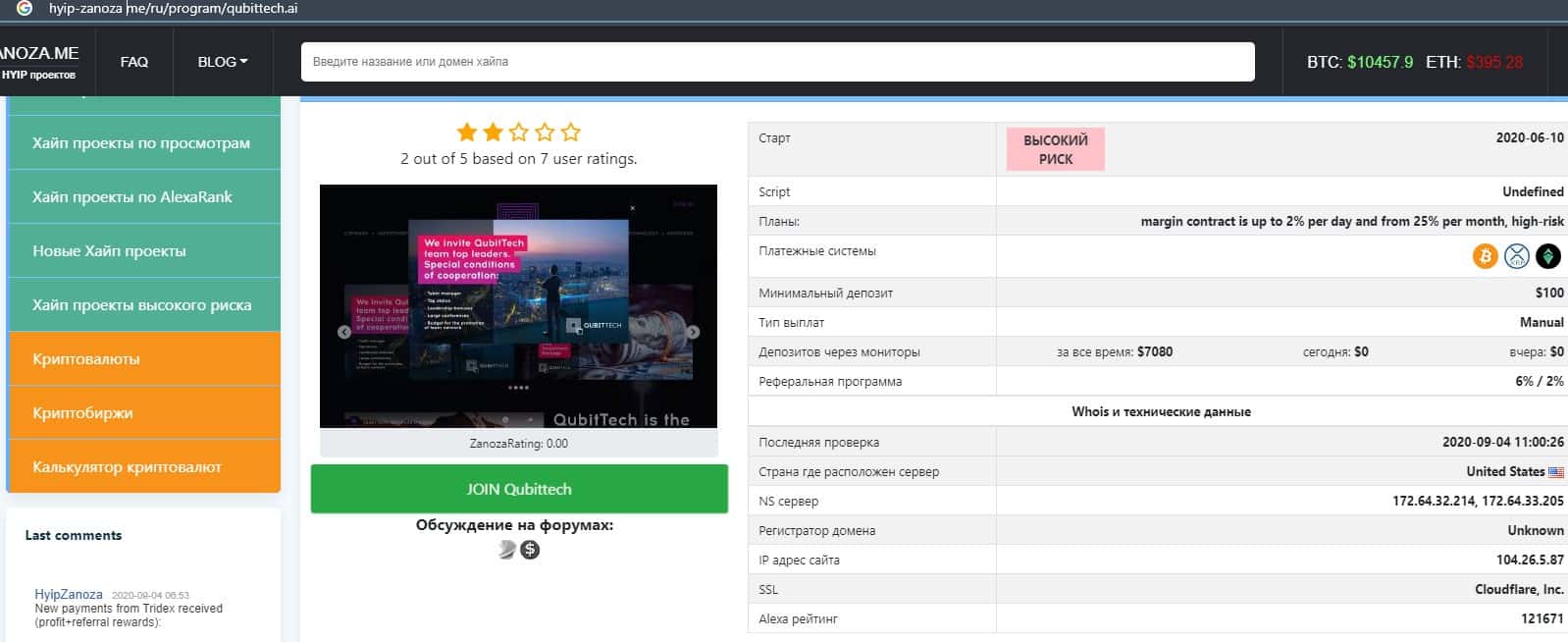The height and width of the screenshot is (642, 1568).
Task: Go to next carousel screenshot arrow
Action: coord(693,332)
